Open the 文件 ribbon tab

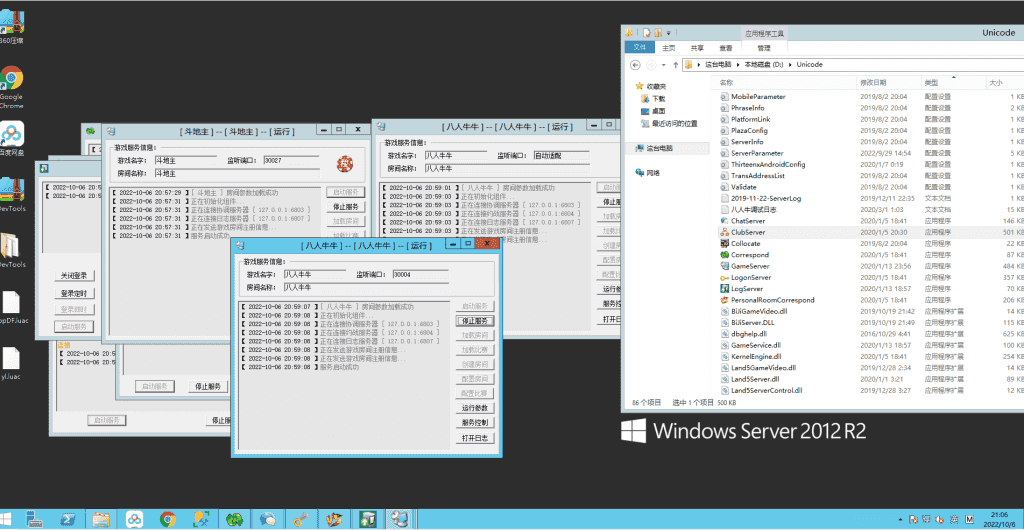point(639,48)
